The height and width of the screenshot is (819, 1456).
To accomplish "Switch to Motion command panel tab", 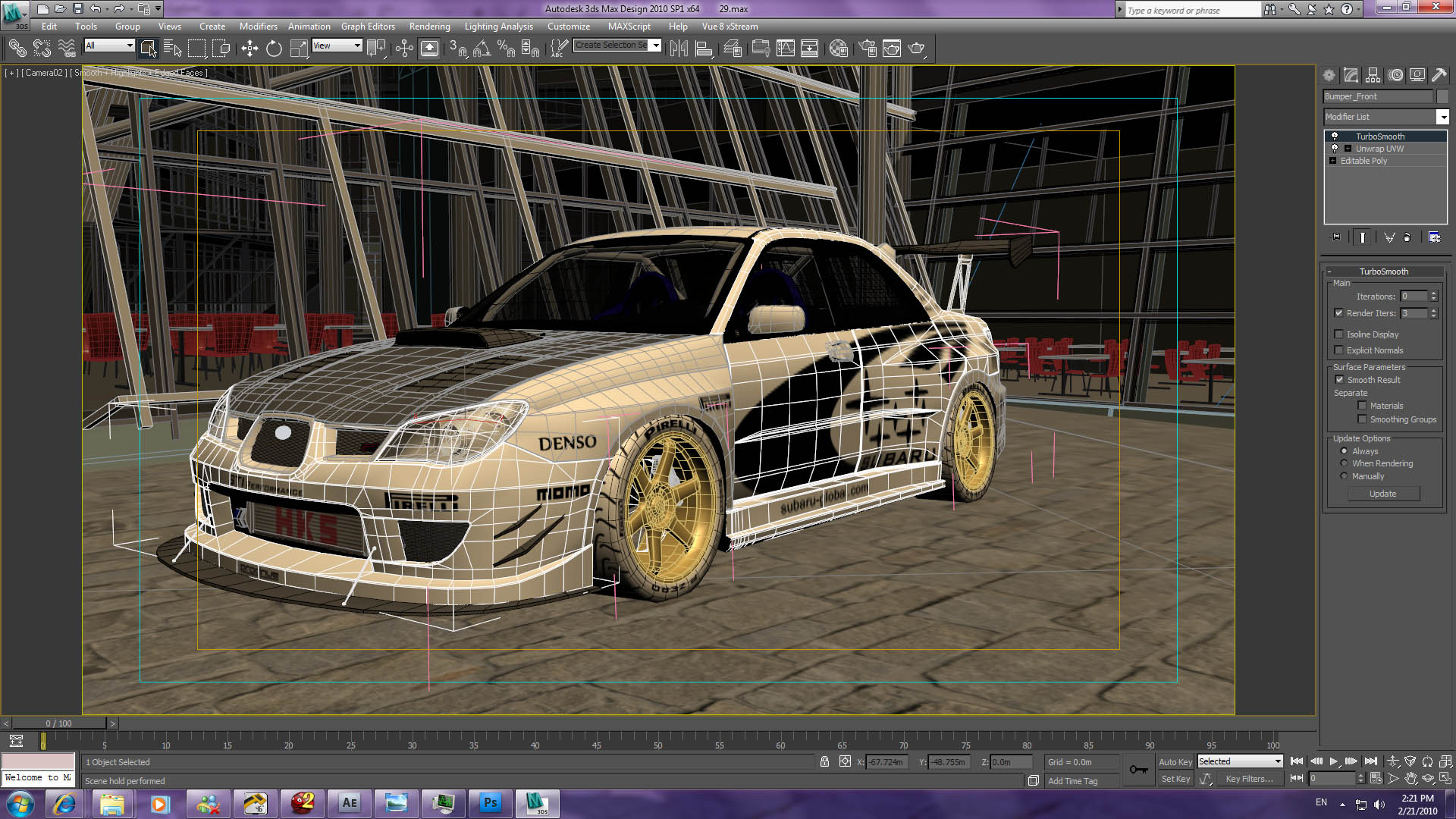I will click(x=1395, y=75).
